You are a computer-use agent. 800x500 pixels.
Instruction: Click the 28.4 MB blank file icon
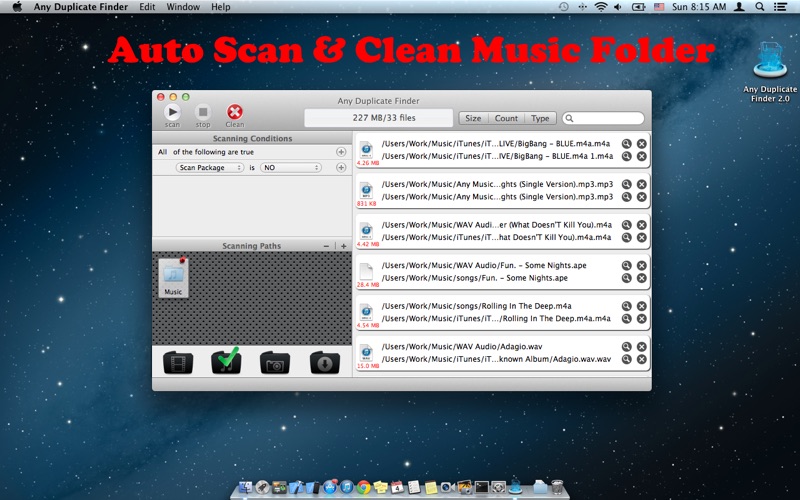[x=366, y=272]
